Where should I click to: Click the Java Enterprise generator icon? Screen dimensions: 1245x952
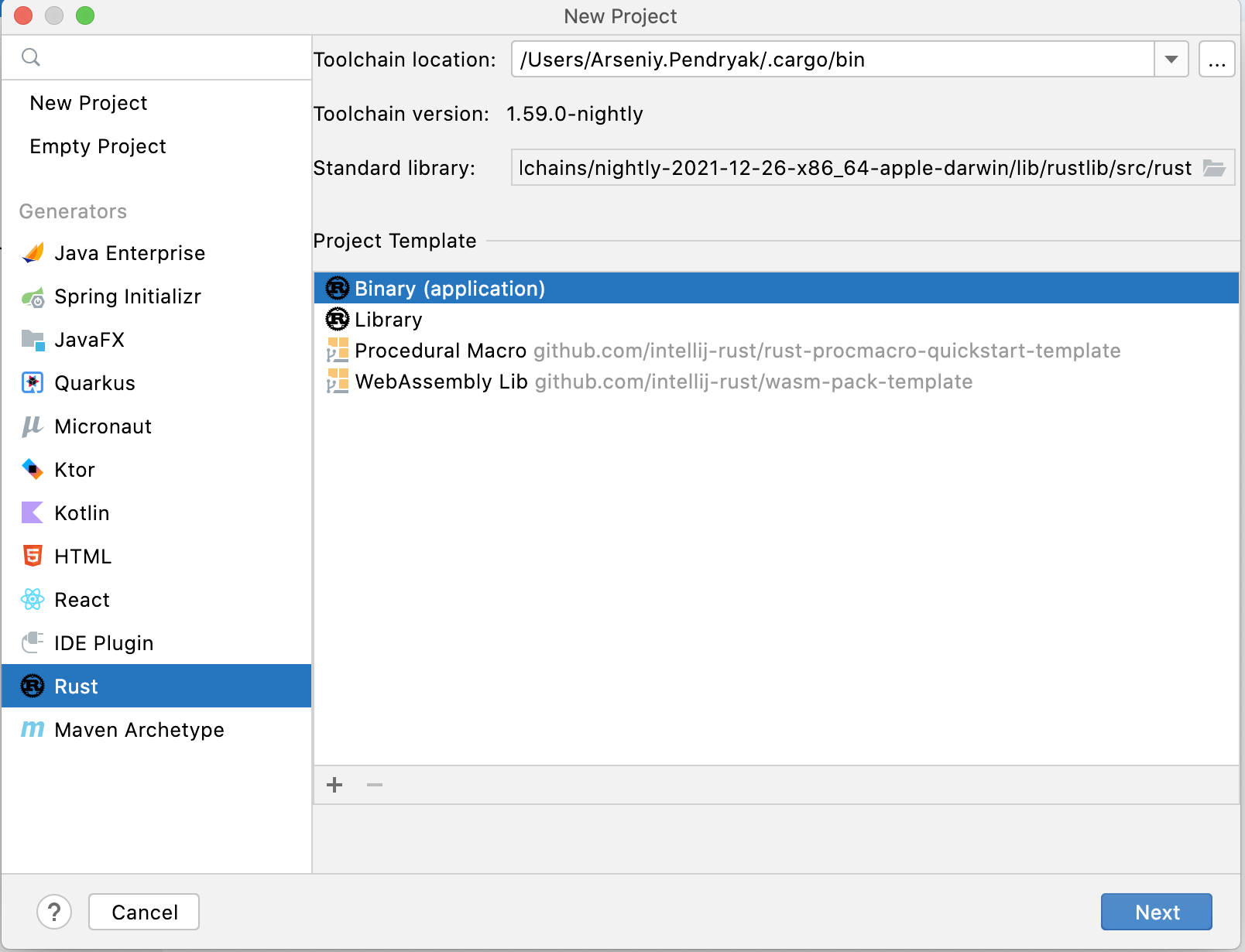pos(33,253)
